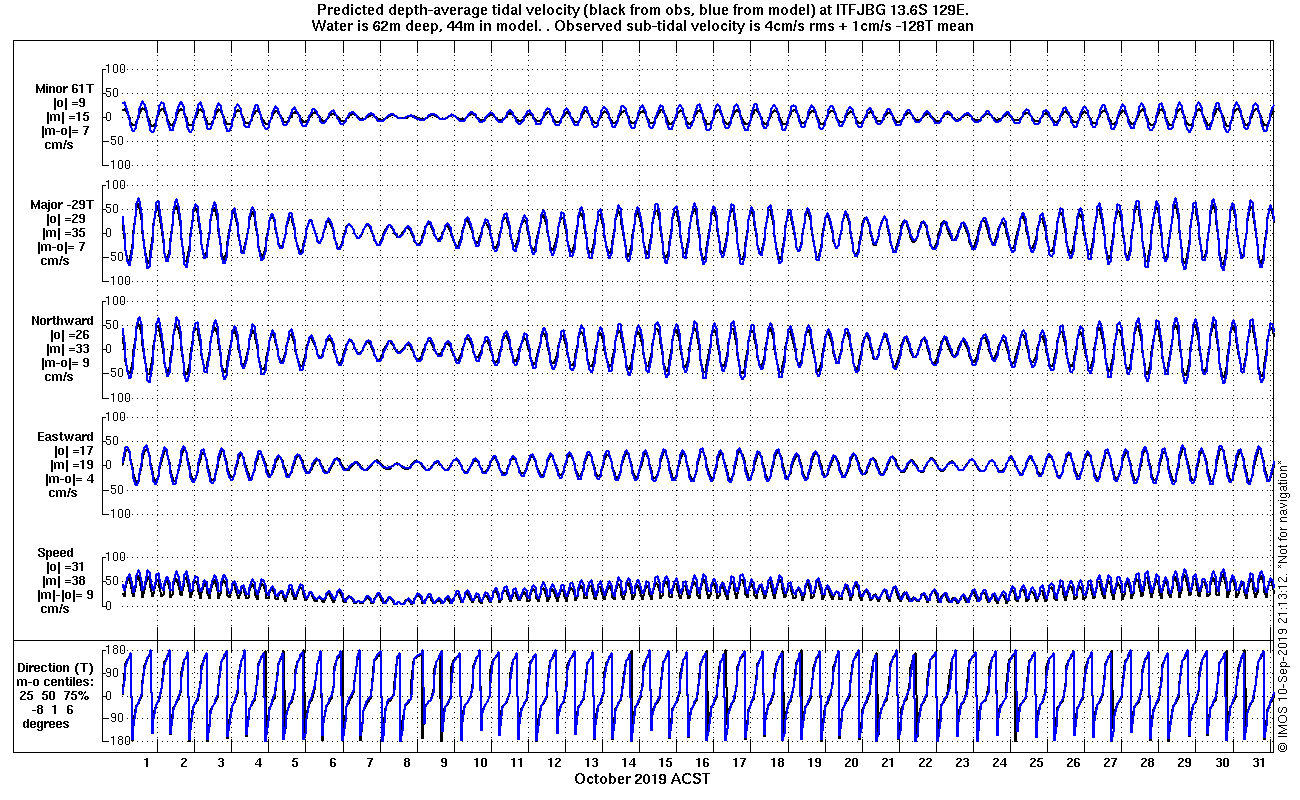The image size is (1300, 800).
Task: Click the day '20' label on the date axis
Action: 851,762
